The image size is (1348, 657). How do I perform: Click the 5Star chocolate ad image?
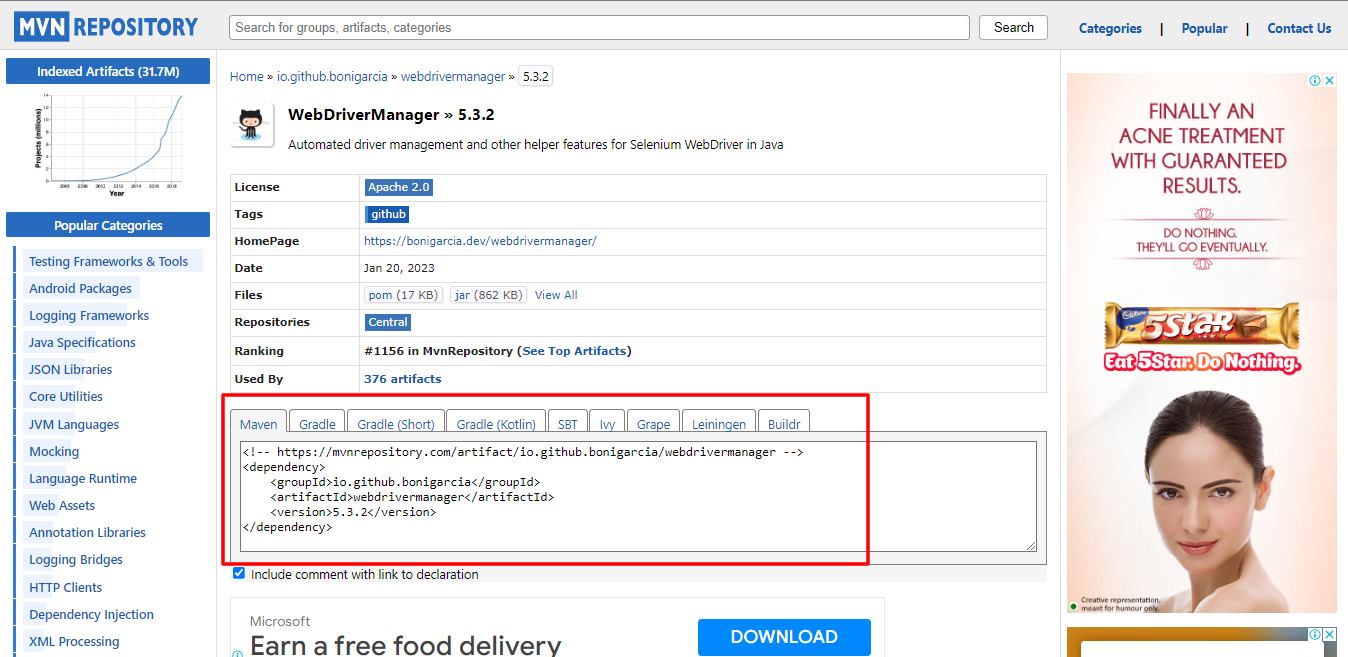[1202, 338]
